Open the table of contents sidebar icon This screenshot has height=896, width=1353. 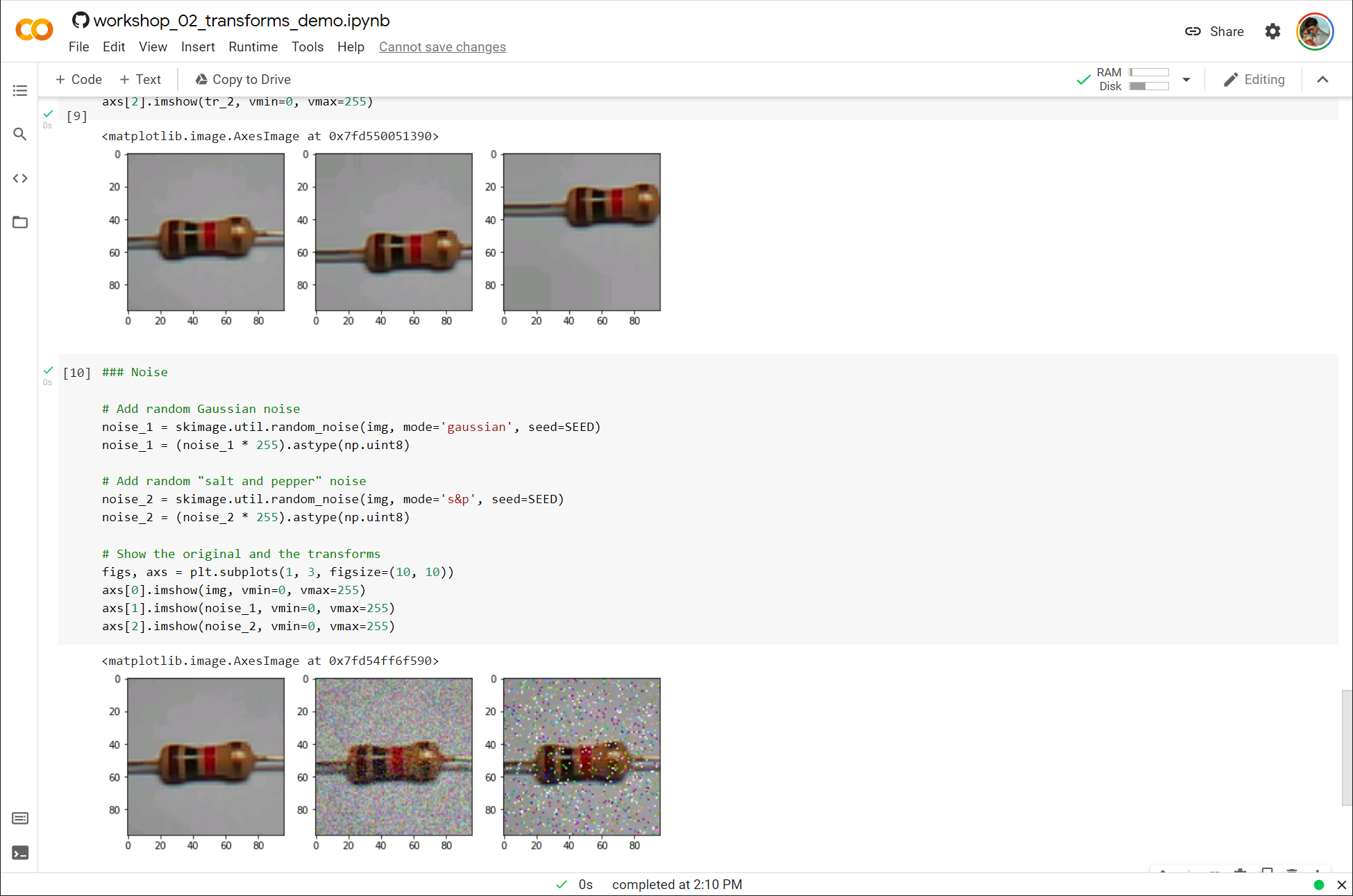pyautogui.click(x=20, y=90)
